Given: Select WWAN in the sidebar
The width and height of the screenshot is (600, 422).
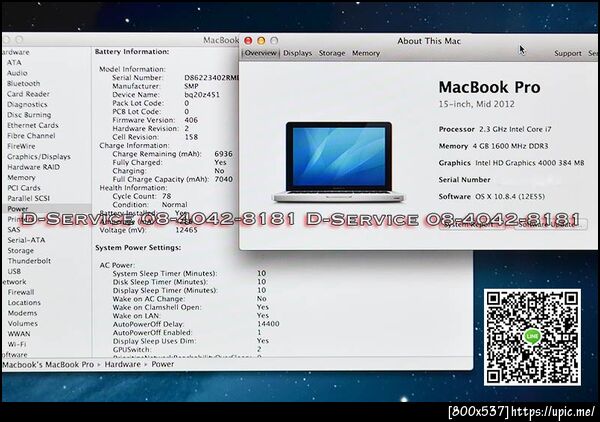Looking at the screenshot, I should [x=19, y=334].
